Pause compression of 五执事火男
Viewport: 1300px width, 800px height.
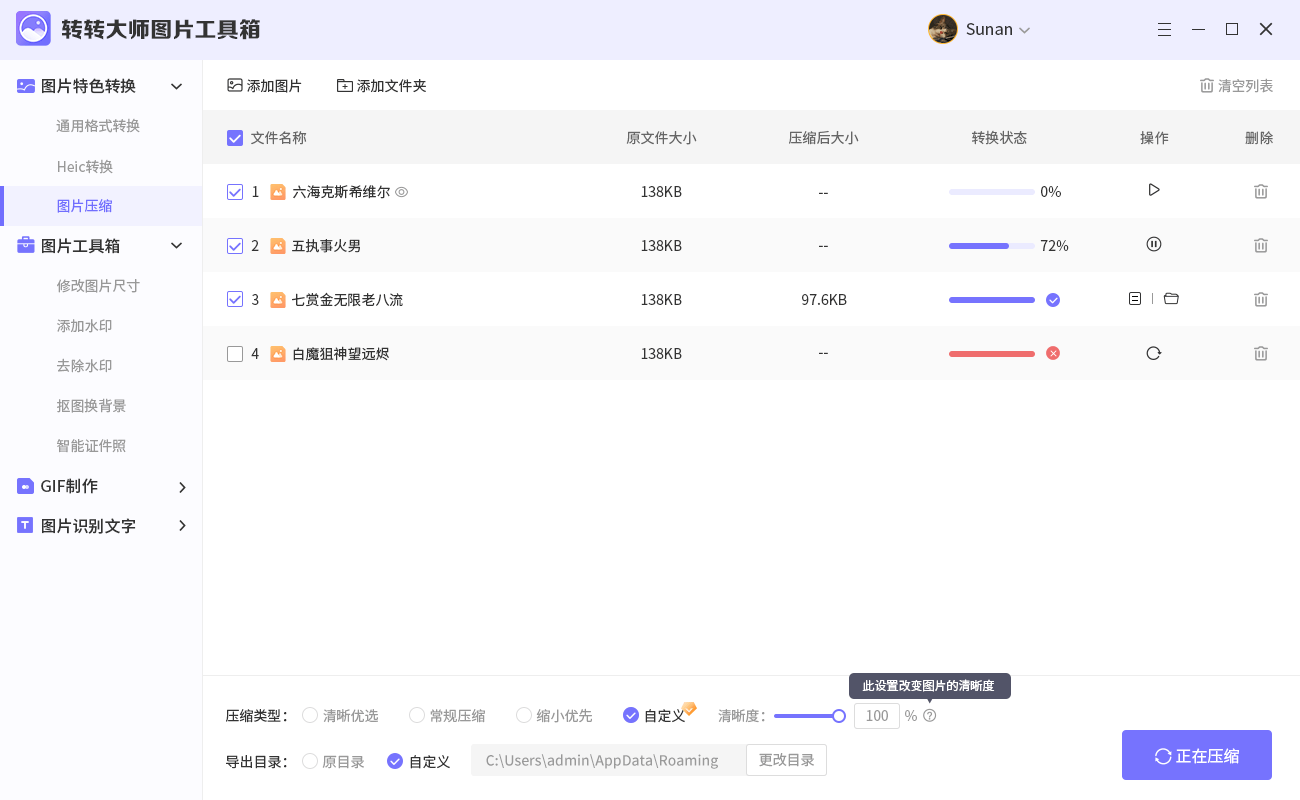point(1154,244)
